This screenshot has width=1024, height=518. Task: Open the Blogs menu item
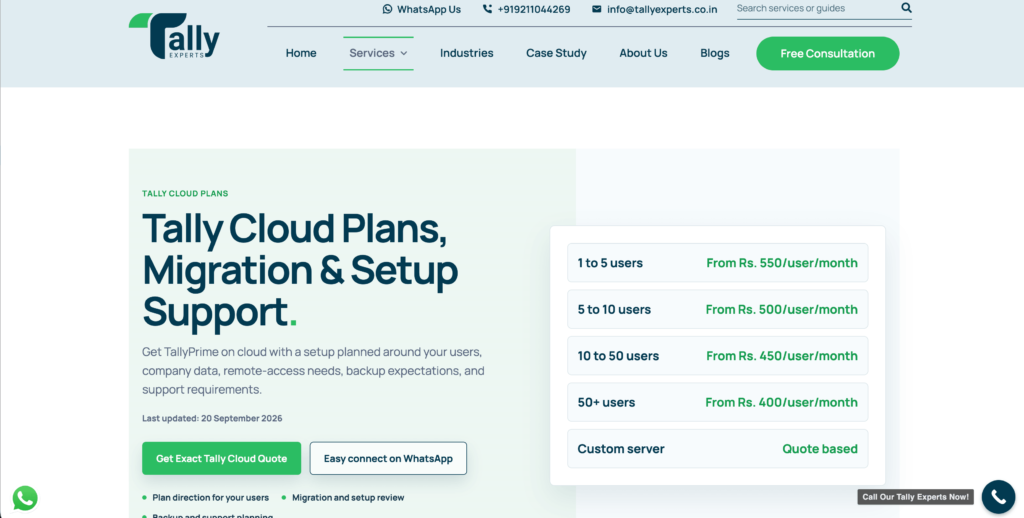714,54
